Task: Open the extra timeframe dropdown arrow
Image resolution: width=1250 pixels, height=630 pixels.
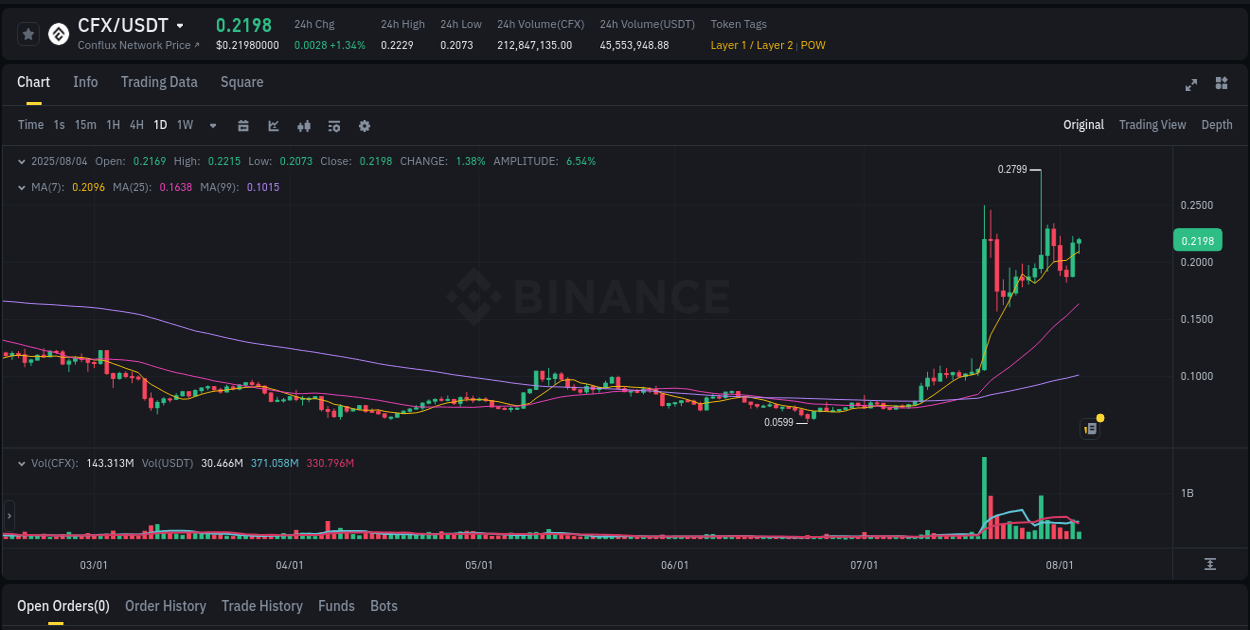Action: tap(212, 125)
